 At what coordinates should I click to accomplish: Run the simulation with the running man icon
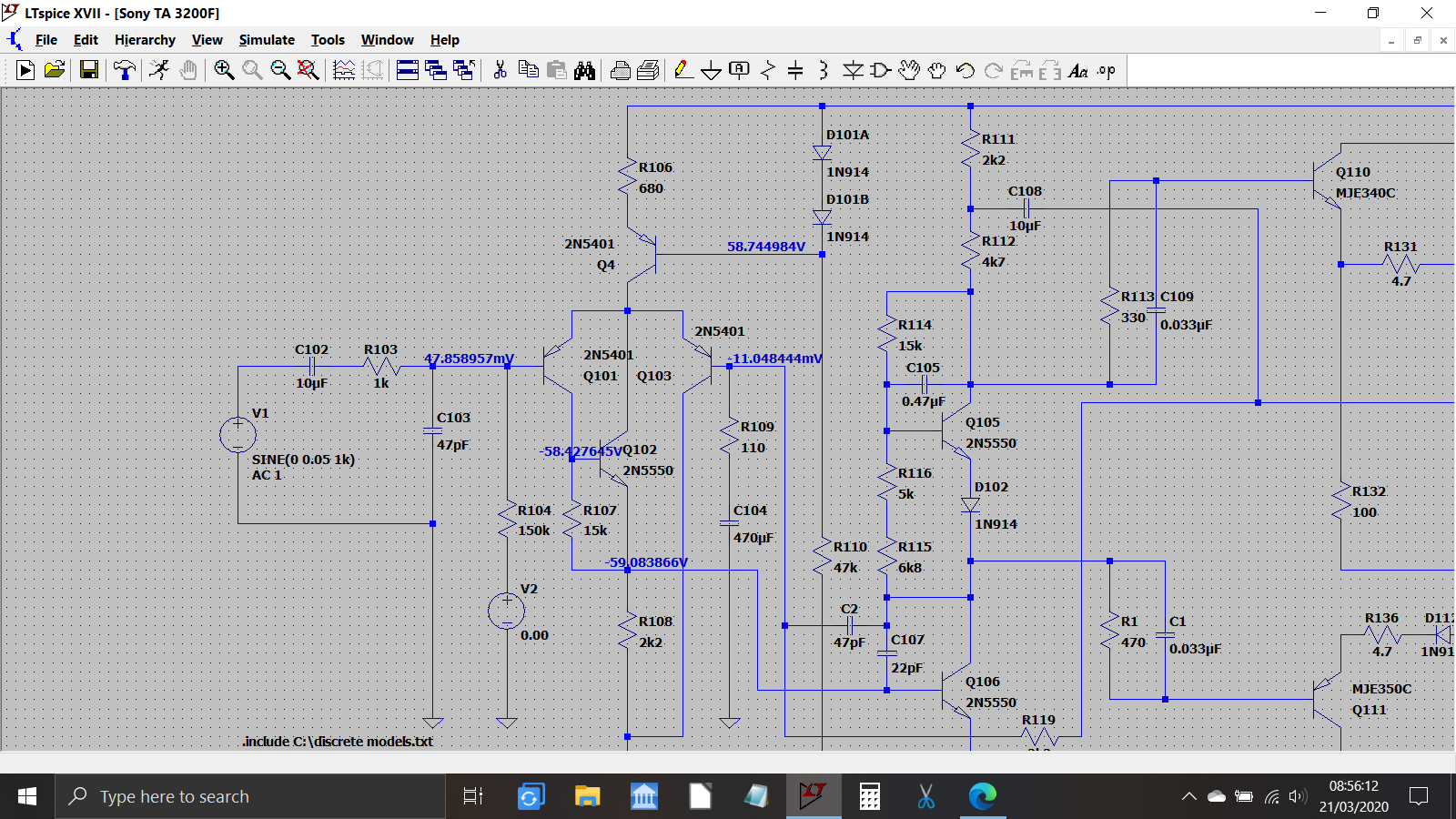(x=159, y=70)
